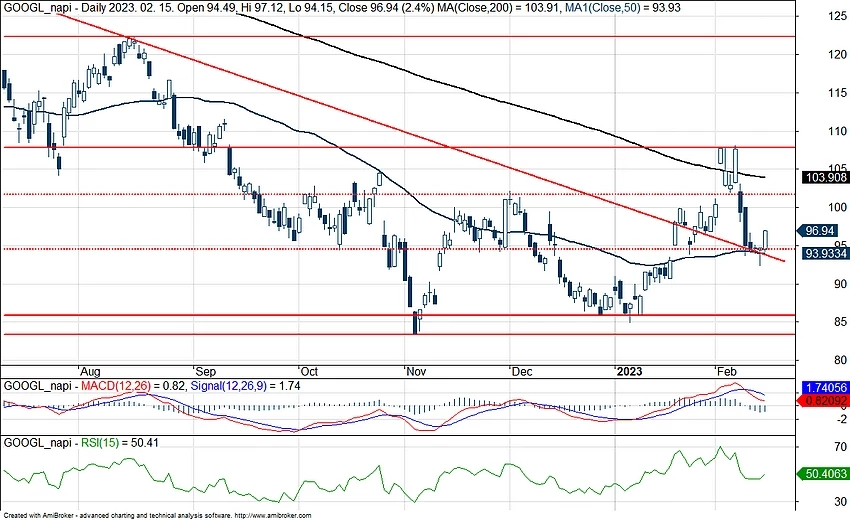Viewport: 850px width, 520px height.
Task: Select the Oct date axis label
Action: coord(309,371)
